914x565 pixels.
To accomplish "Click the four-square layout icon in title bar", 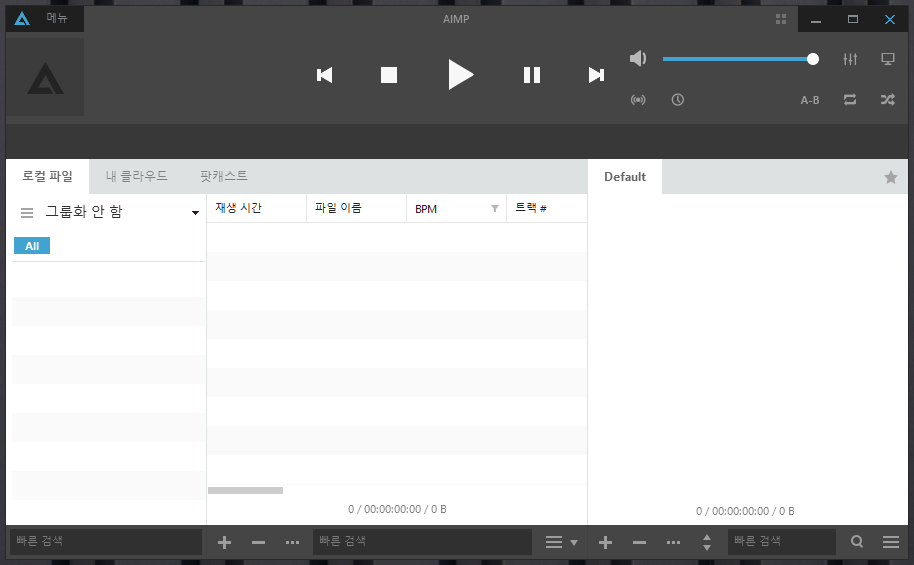I will tap(781, 19).
